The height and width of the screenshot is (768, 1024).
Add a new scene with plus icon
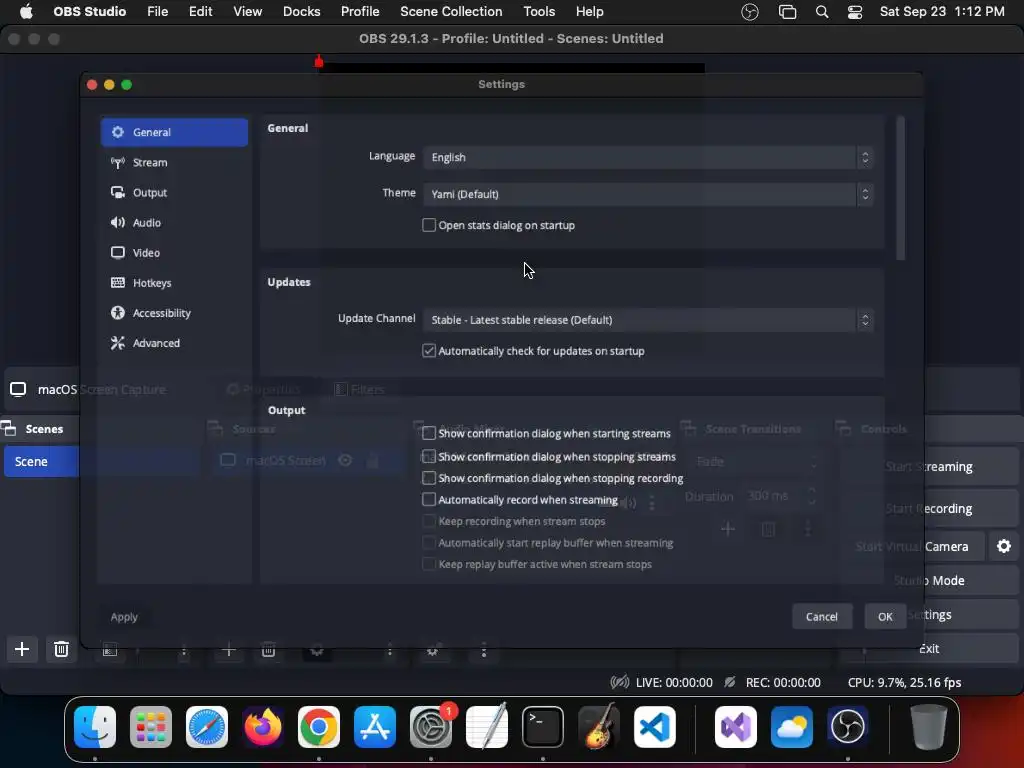[22, 649]
